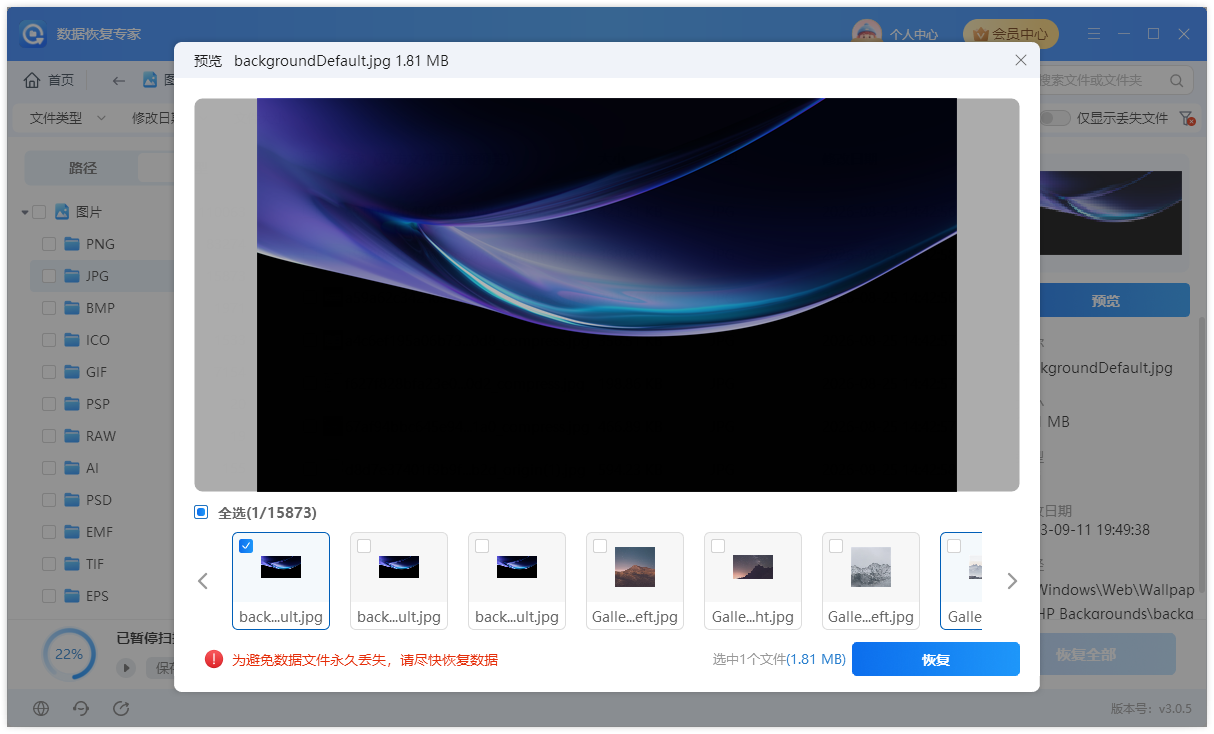
Task: Open 会员中心 membership button
Action: (x=1010, y=34)
